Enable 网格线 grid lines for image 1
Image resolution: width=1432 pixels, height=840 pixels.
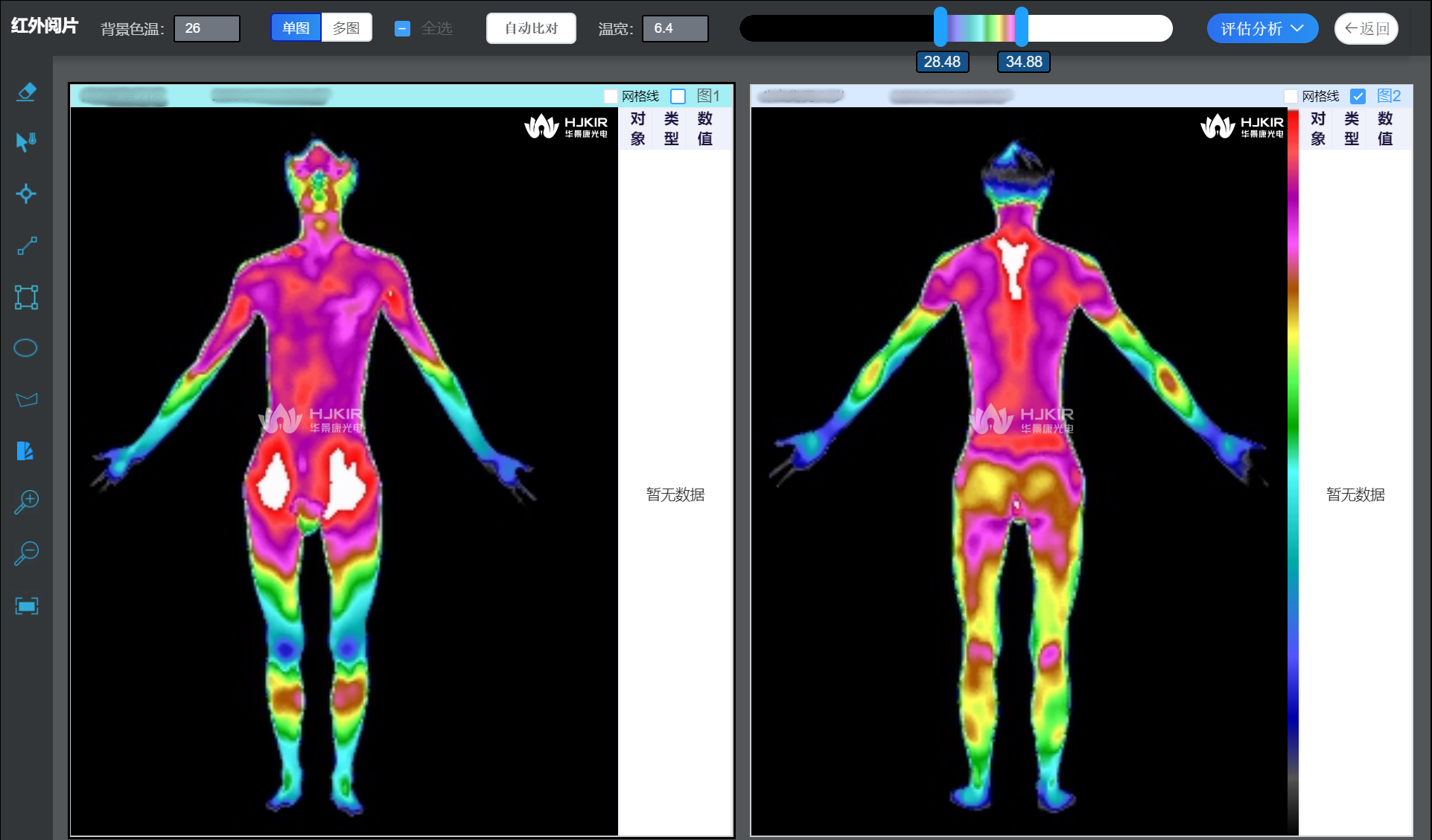point(611,96)
